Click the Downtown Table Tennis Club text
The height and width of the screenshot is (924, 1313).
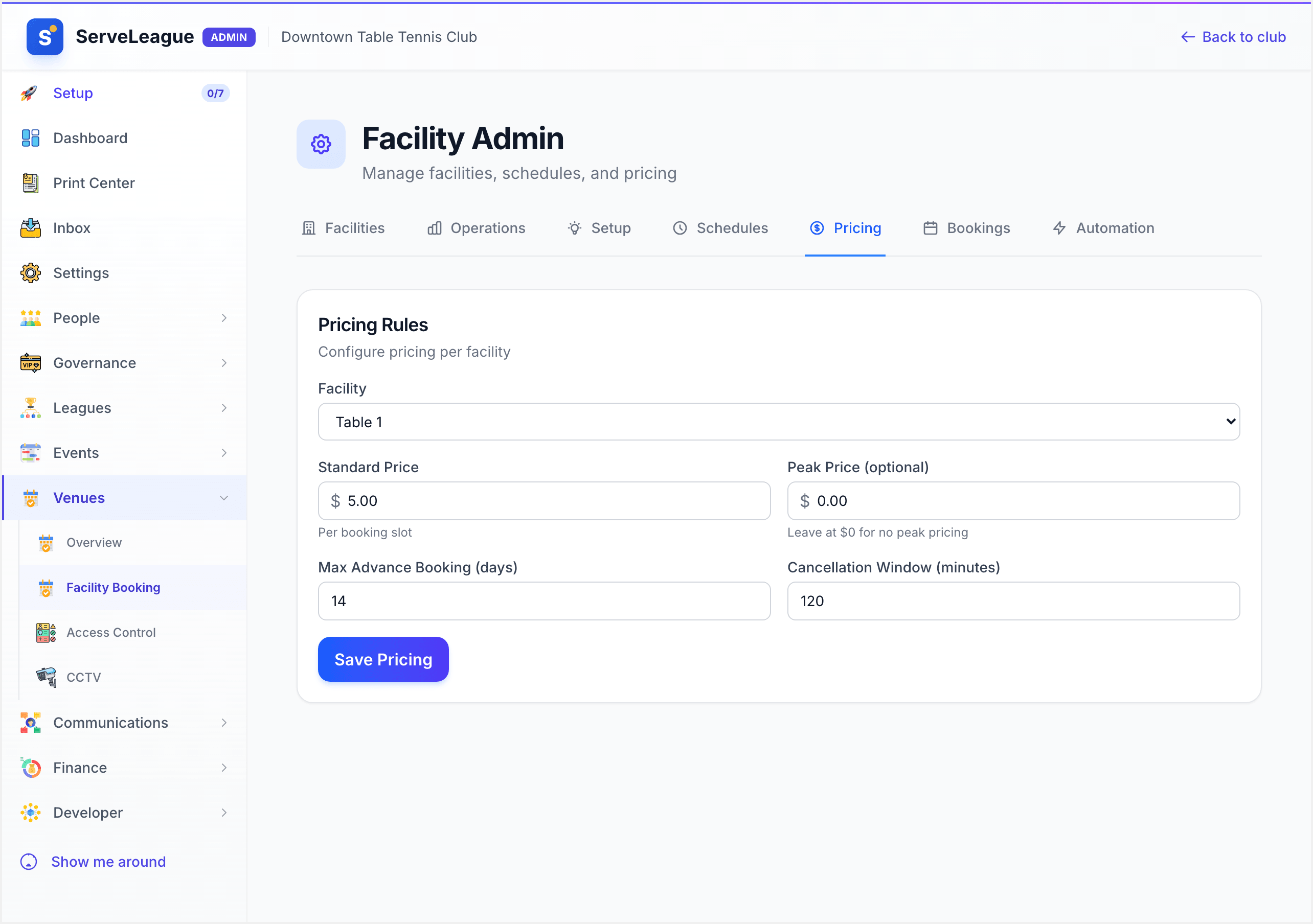[x=379, y=37]
